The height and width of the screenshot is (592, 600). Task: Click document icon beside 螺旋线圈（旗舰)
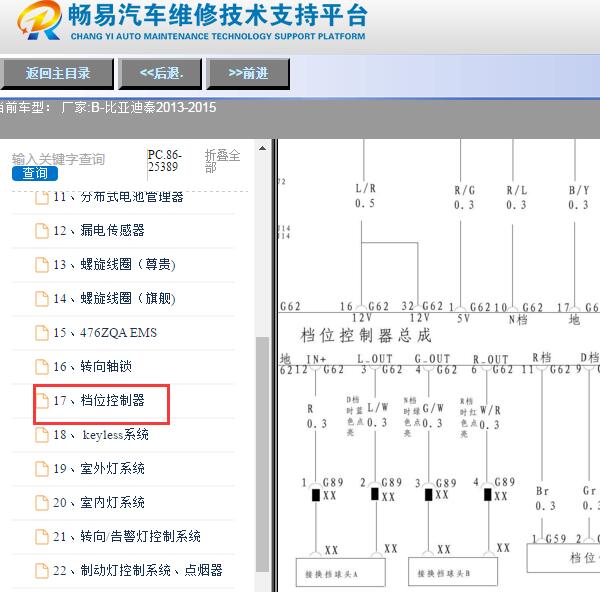(42, 299)
